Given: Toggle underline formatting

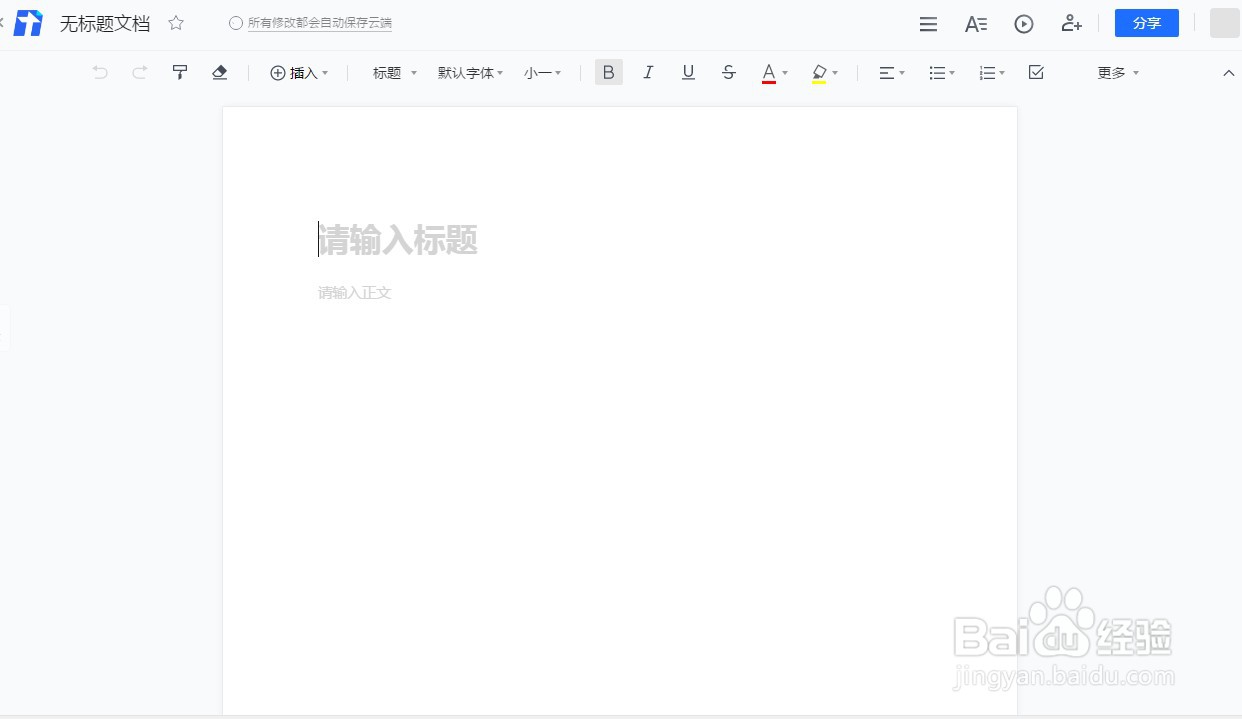Looking at the screenshot, I should point(688,72).
